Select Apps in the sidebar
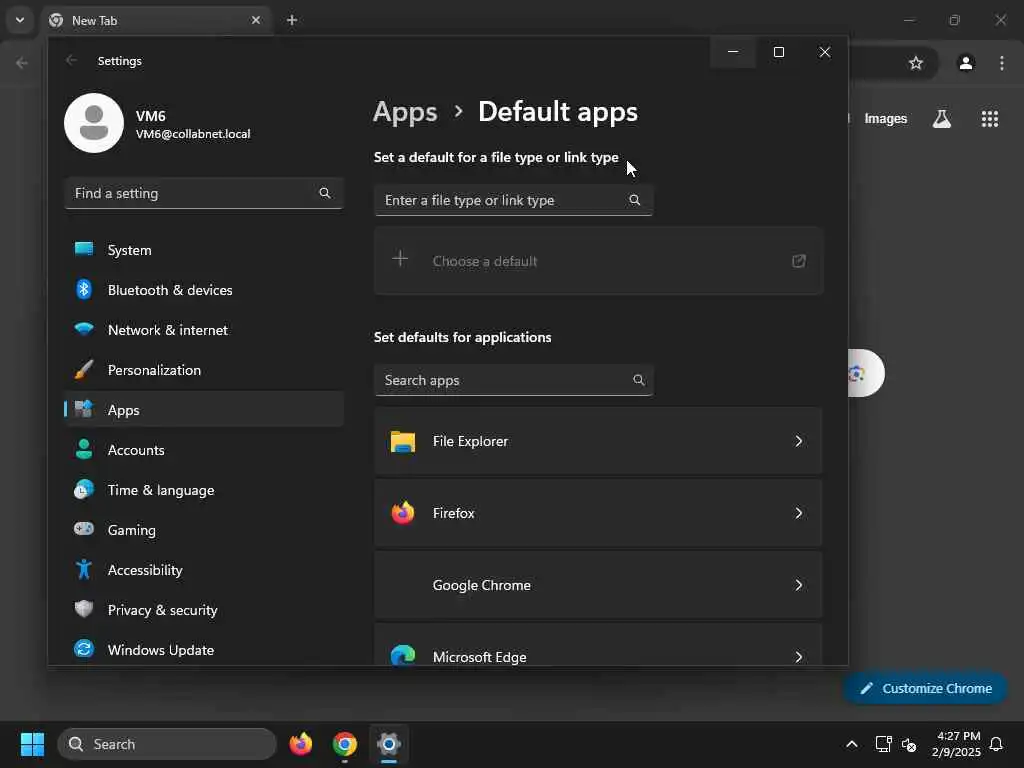Screen dimensions: 1024x768 click(x=204, y=409)
